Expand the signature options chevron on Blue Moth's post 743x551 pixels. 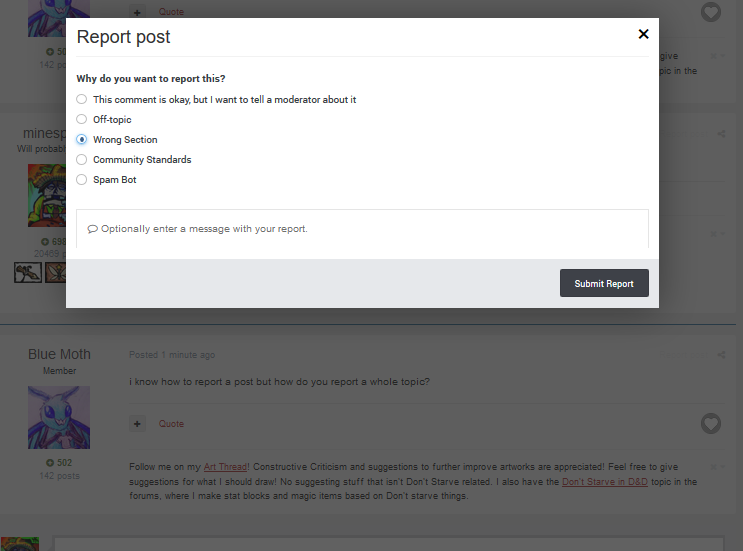point(720,467)
